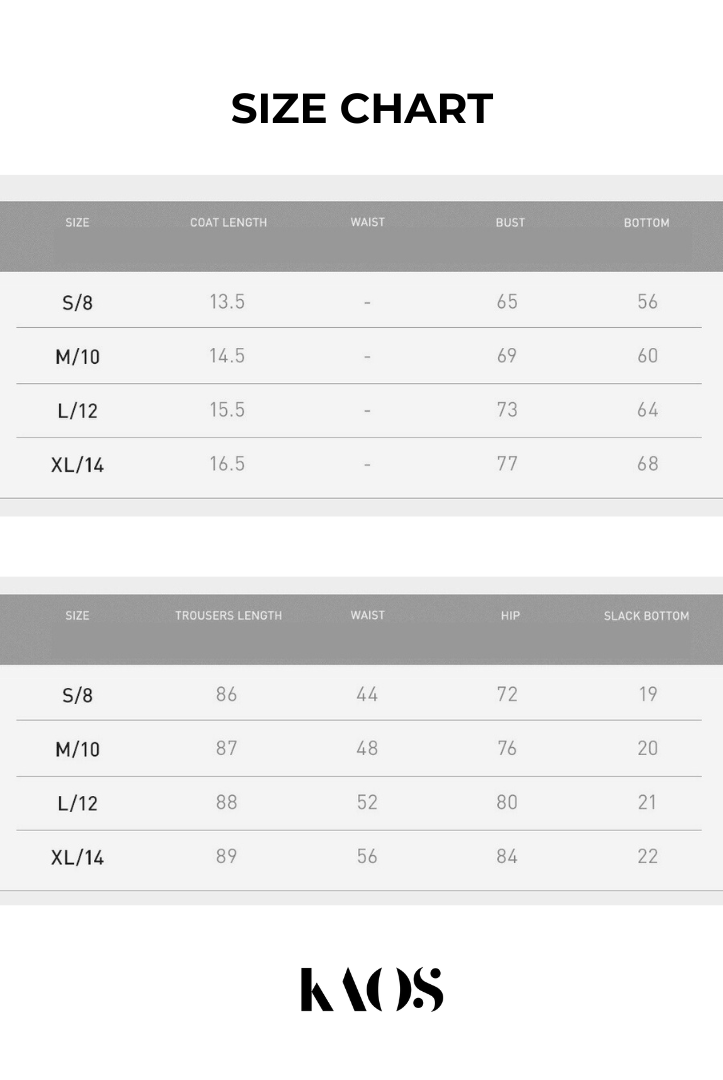The image size is (723, 1080).
Task: Select the BUST column header
Action: pyautogui.click(x=510, y=222)
